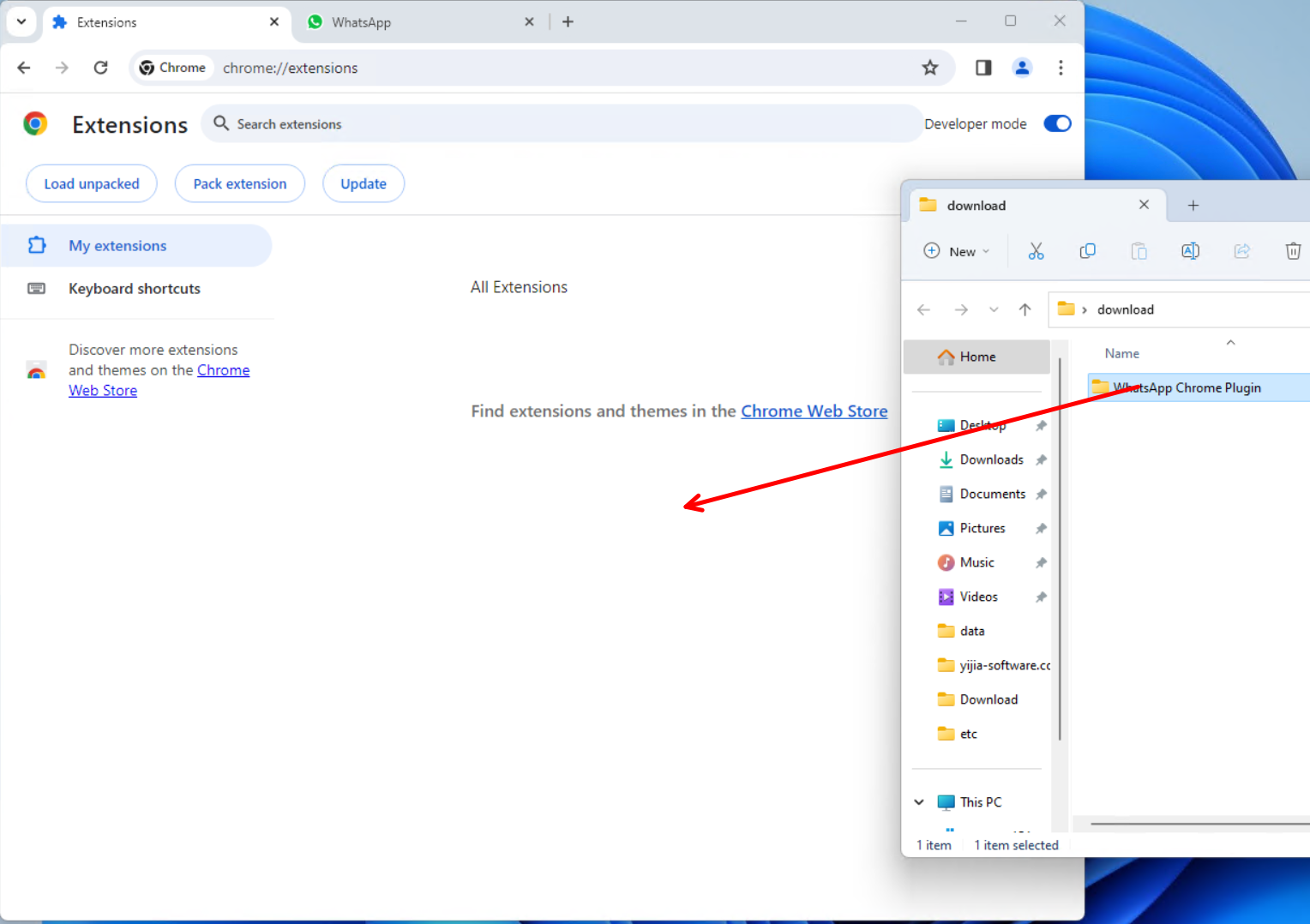Click the Delete trash icon in File Explorer

click(1293, 251)
